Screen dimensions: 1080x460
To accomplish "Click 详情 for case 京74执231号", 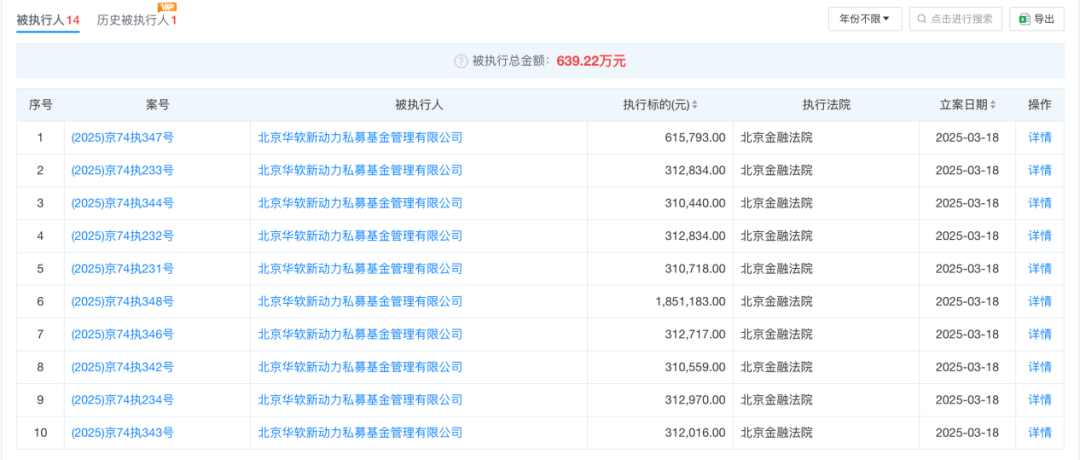I will 1040,269.
